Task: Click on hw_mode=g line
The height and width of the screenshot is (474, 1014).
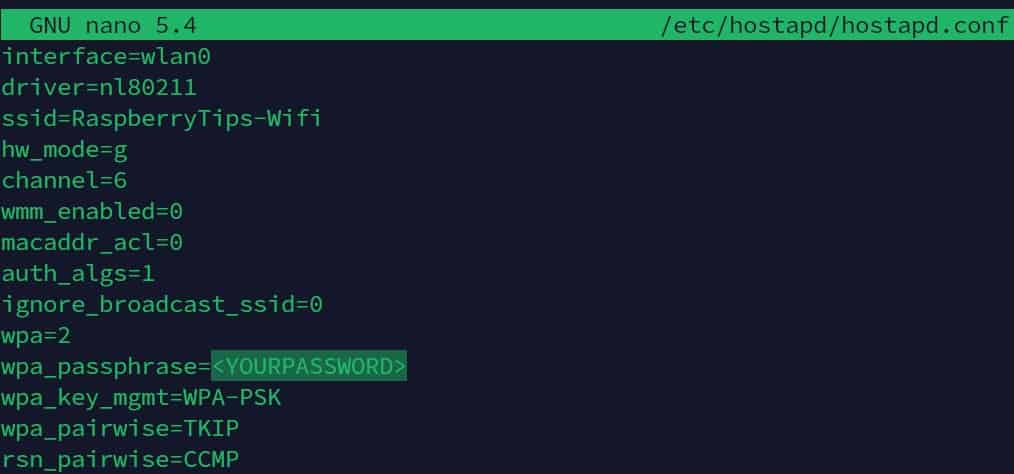Action: click(65, 151)
